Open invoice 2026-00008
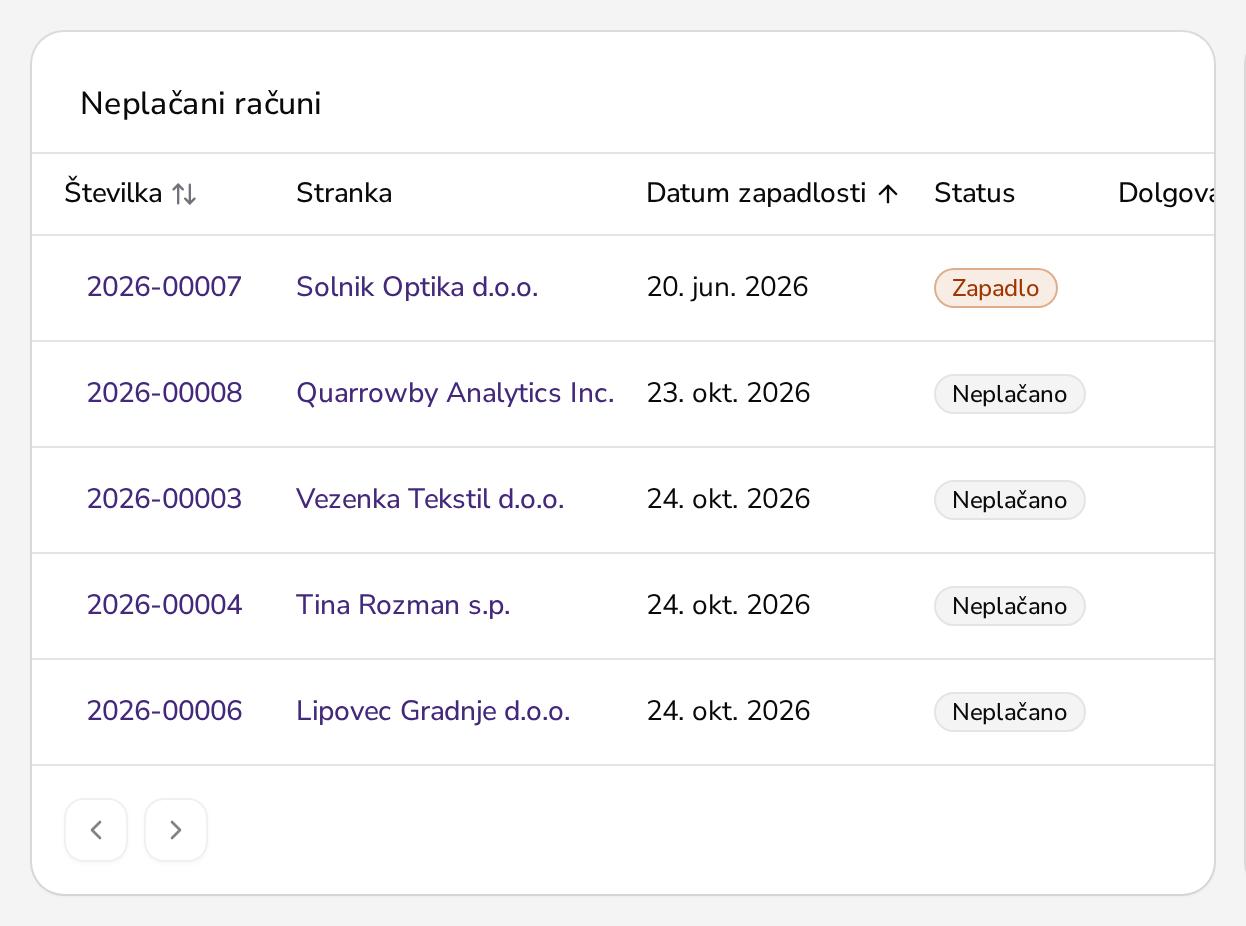This screenshot has height=926, width=1246. [x=164, y=394]
